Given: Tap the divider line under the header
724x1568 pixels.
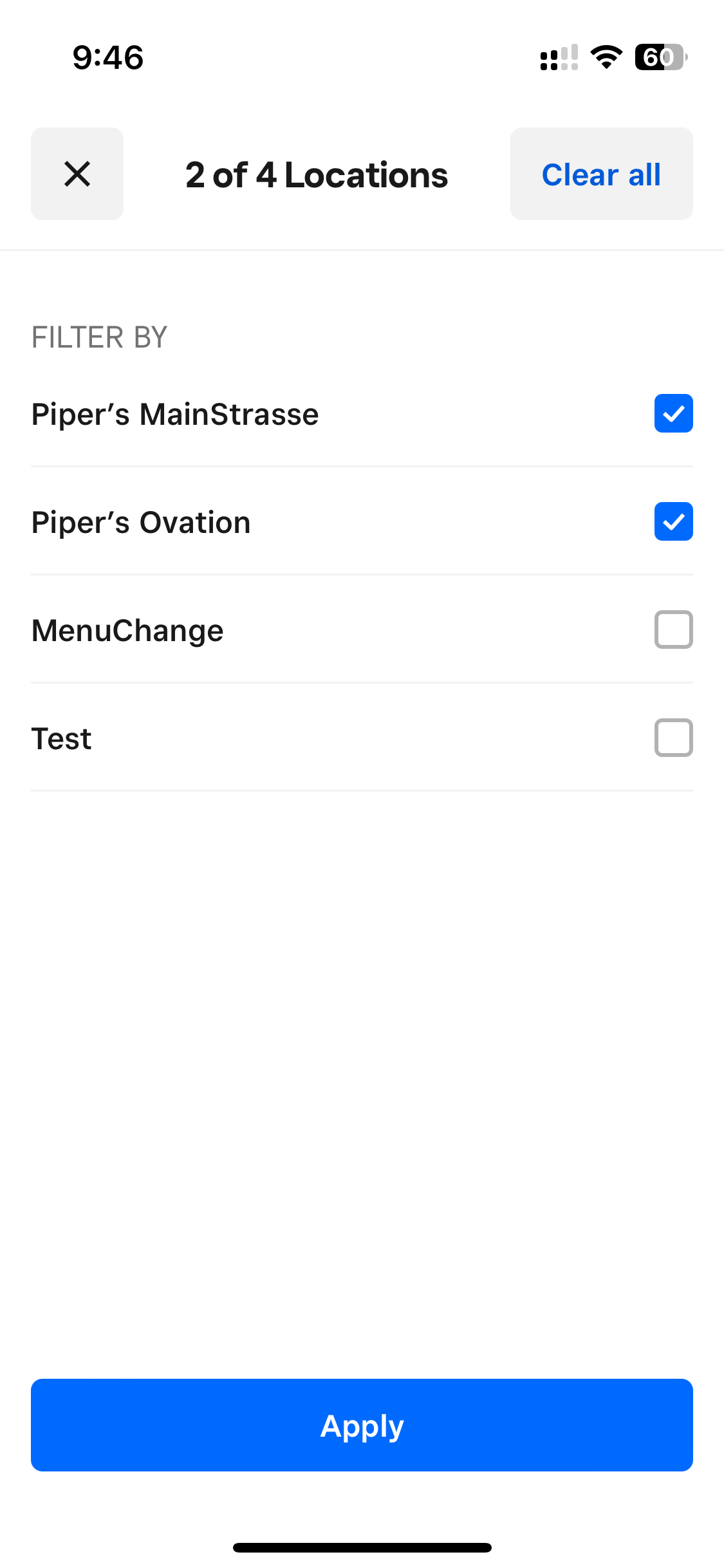Looking at the screenshot, I should (x=362, y=250).
